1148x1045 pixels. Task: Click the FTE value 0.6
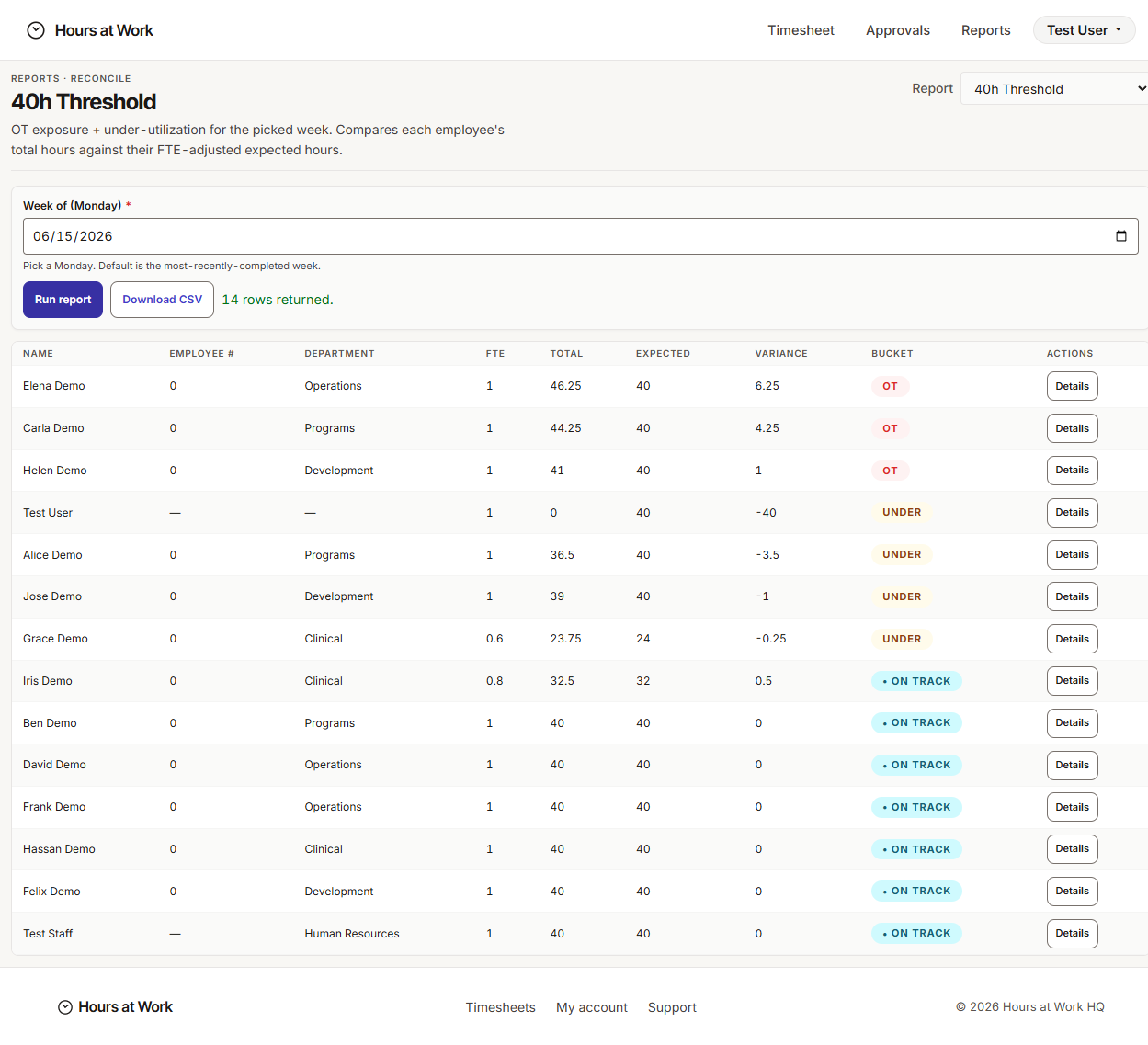click(x=494, y=639)
